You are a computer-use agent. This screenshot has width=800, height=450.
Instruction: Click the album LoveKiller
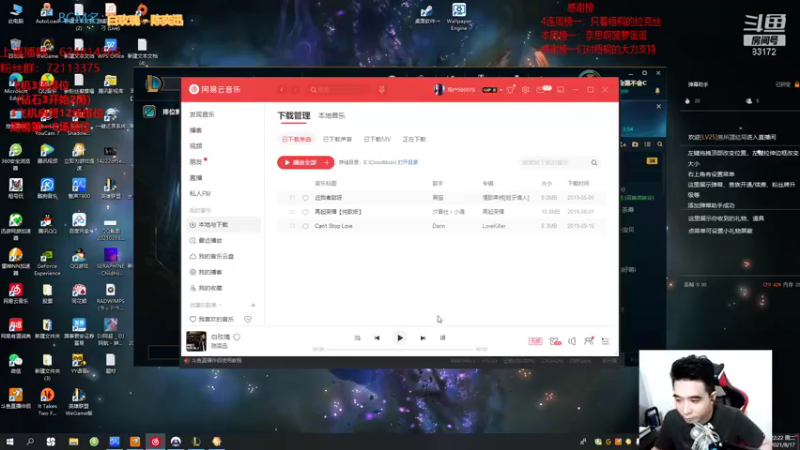click(x=494, y=226)
